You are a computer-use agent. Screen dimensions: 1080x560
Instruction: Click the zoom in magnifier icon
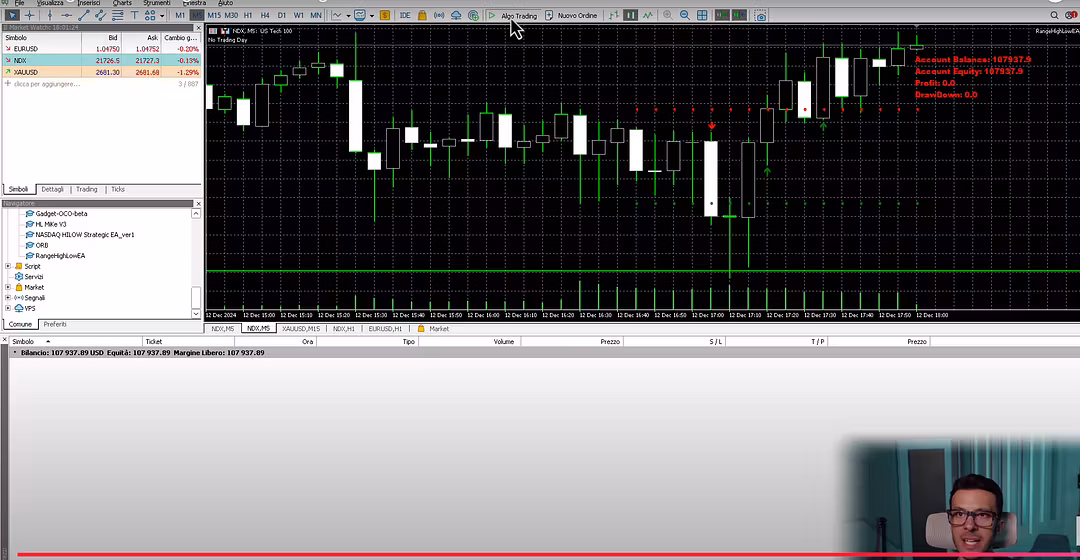(x=666, y=15)
